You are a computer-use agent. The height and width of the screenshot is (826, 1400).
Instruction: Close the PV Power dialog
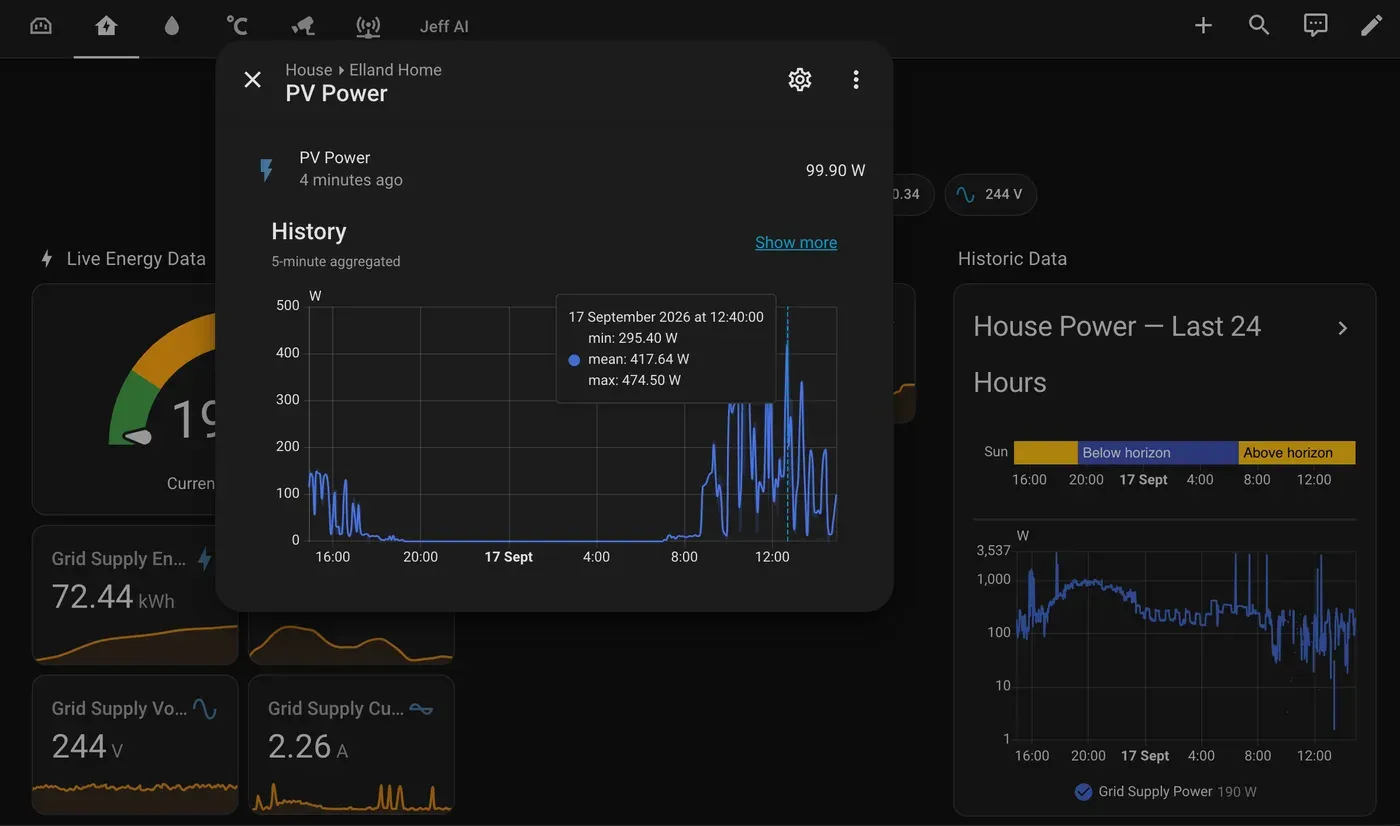coord(253,80)
